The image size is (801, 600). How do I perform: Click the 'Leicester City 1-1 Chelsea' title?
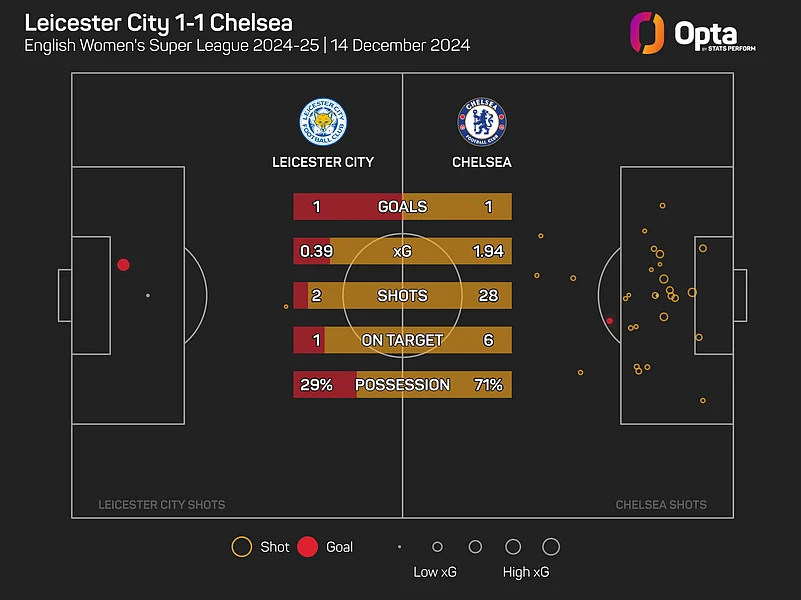coord(152,22)
